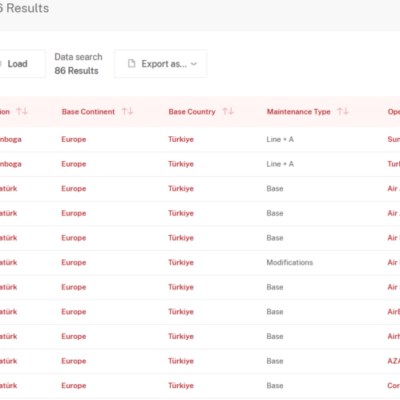Open the Türkiye link in first row
The width and height of the screenshot is (400, 400).
(181, 139)
